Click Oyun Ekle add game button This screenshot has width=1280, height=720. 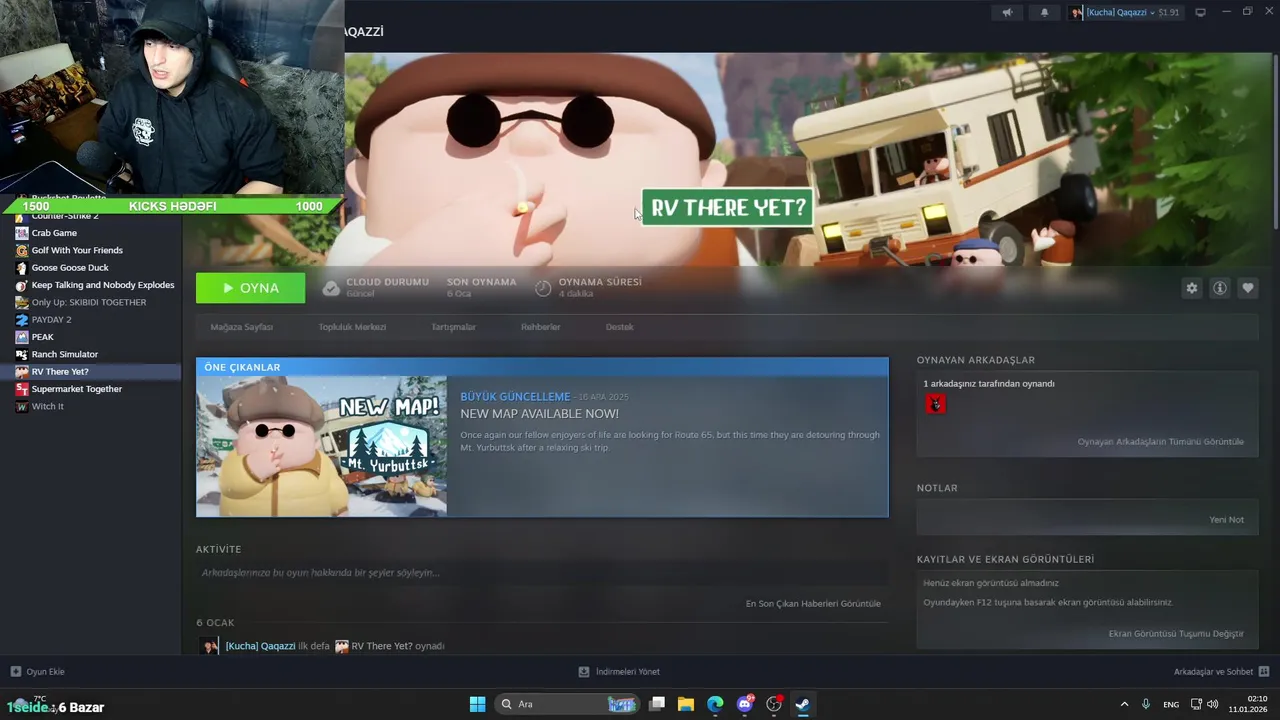[x=38, y=672]
